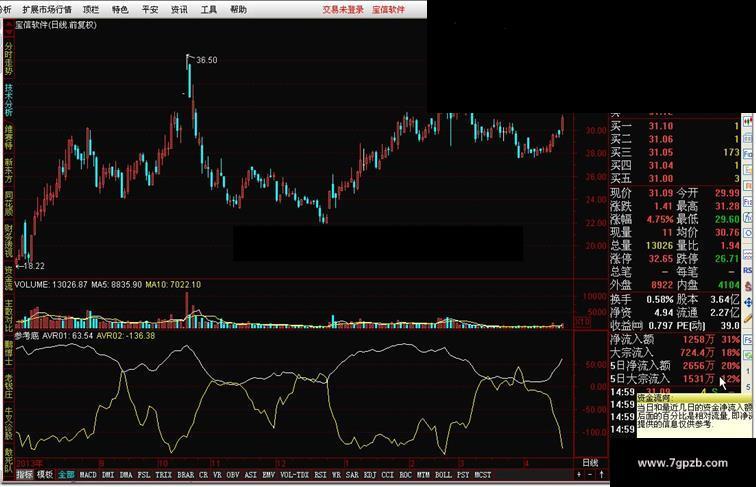This screenshot has width=756, height=487.
Task: Switch to 主散对比 side tab
Action: 8,316
